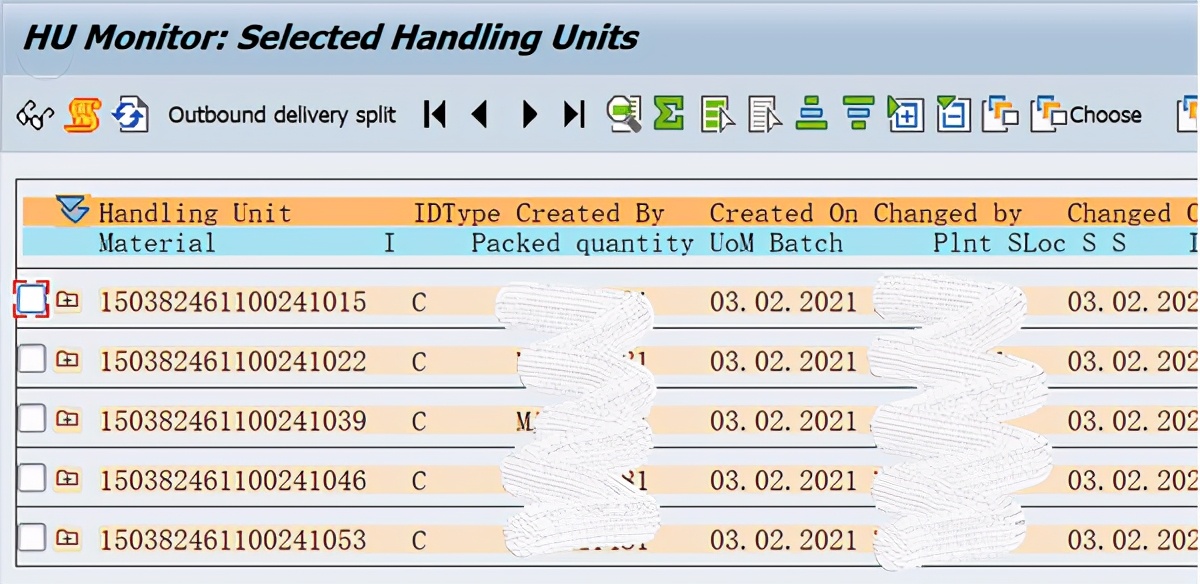Select HU number 150382461100241022
The width and height of the screenshot is (1200, 584).
pos(233,361)
